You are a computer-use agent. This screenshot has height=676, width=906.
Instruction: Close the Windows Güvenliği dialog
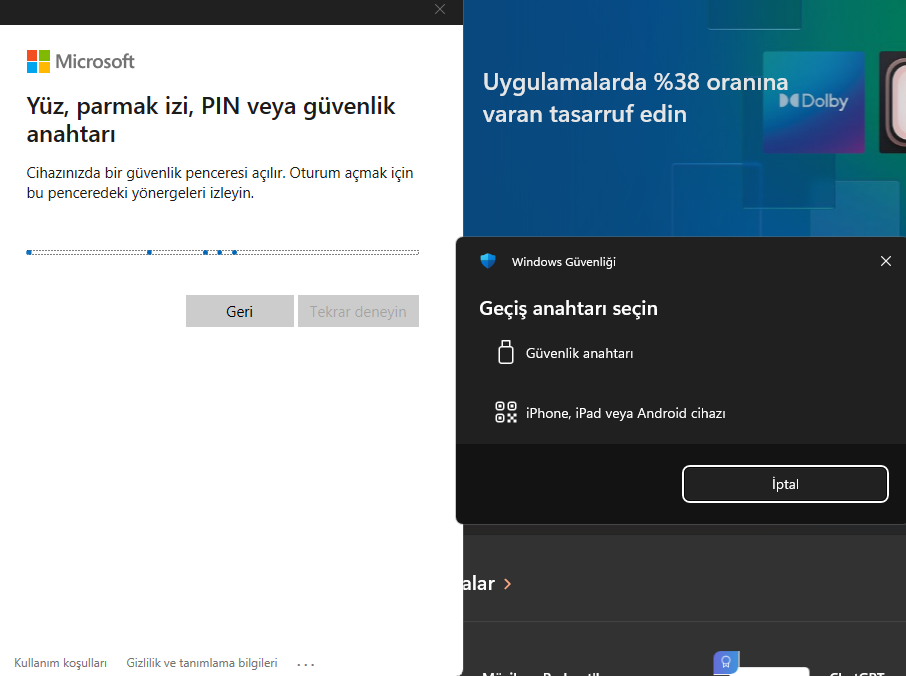tap(886, 261)
